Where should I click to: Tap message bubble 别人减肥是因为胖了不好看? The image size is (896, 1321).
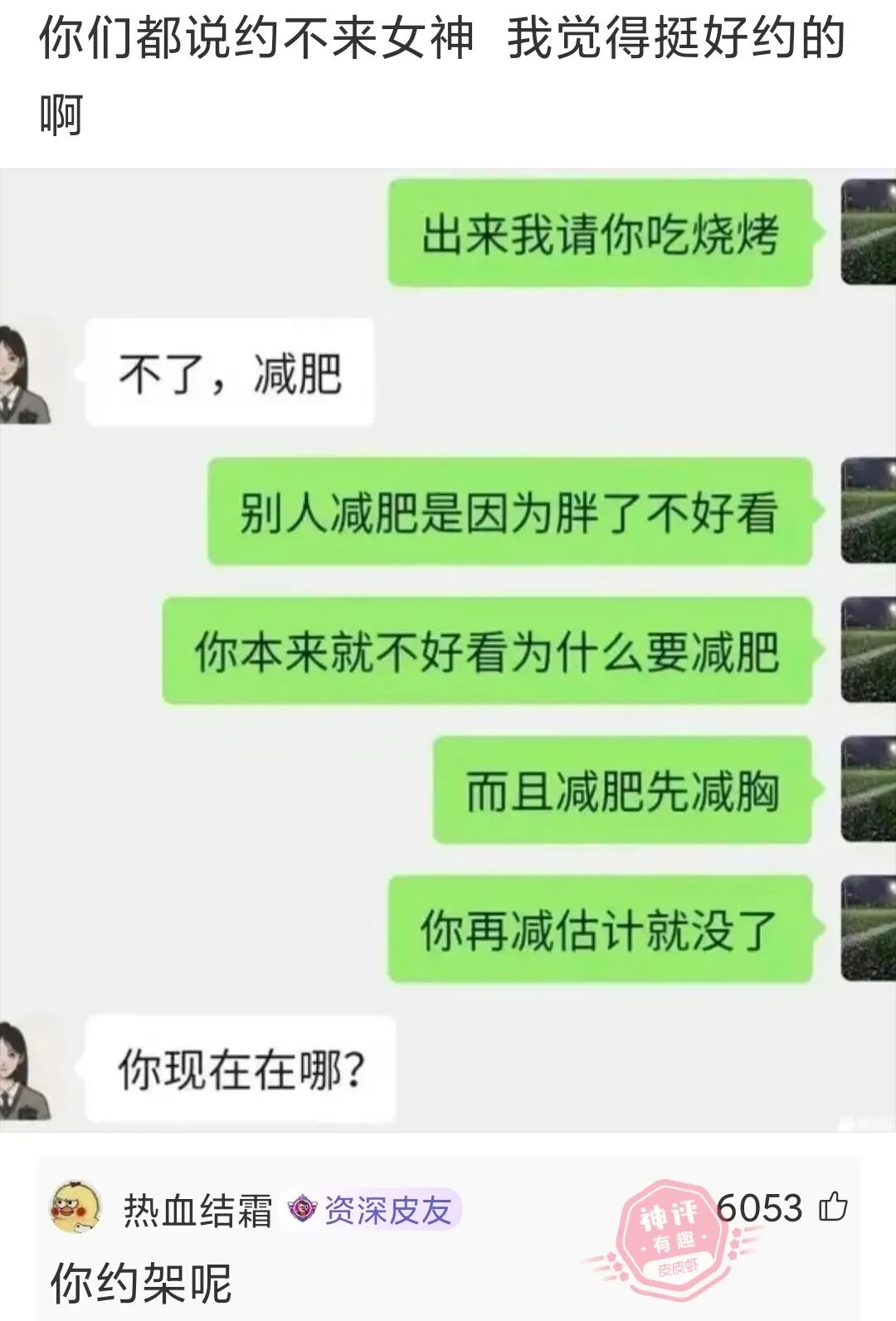pyautogui.click(x=509, y=511)
